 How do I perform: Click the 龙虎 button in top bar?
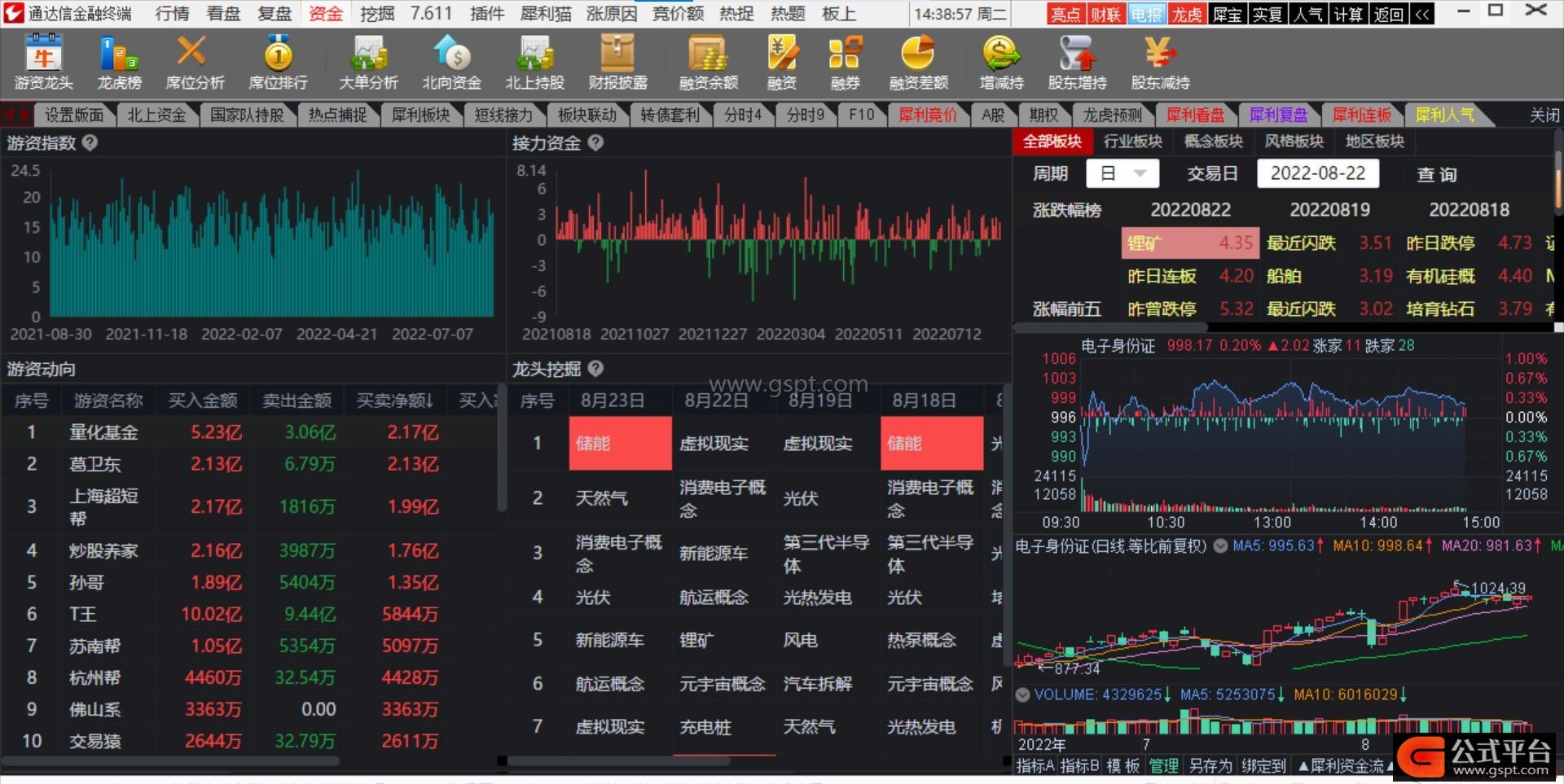(1187, 14)
